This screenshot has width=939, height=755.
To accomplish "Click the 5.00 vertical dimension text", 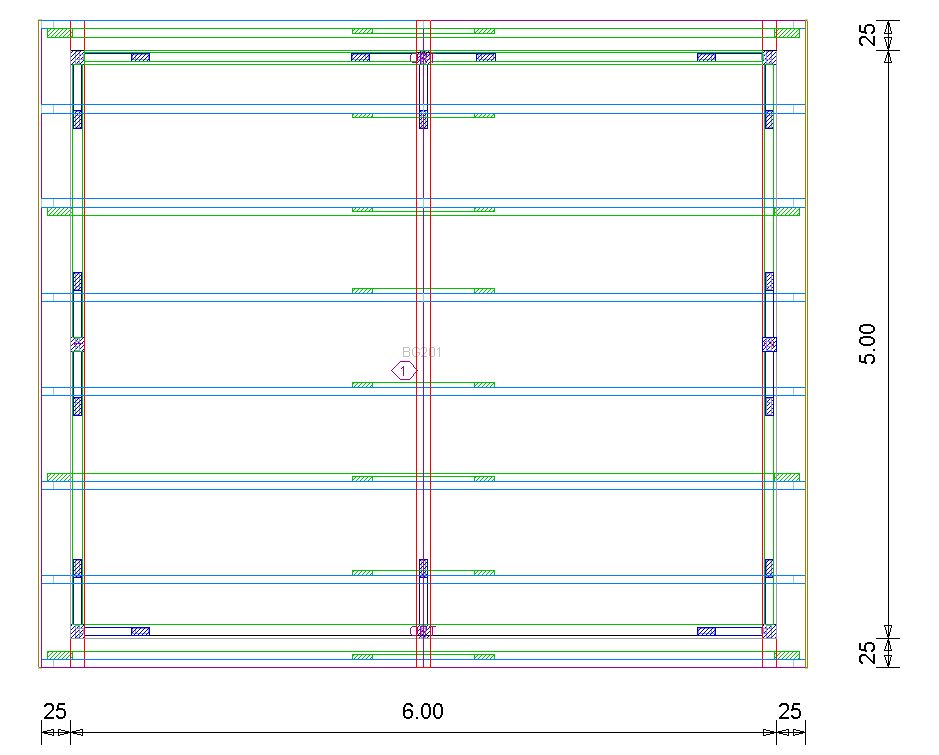I will [x=869, y=343].
